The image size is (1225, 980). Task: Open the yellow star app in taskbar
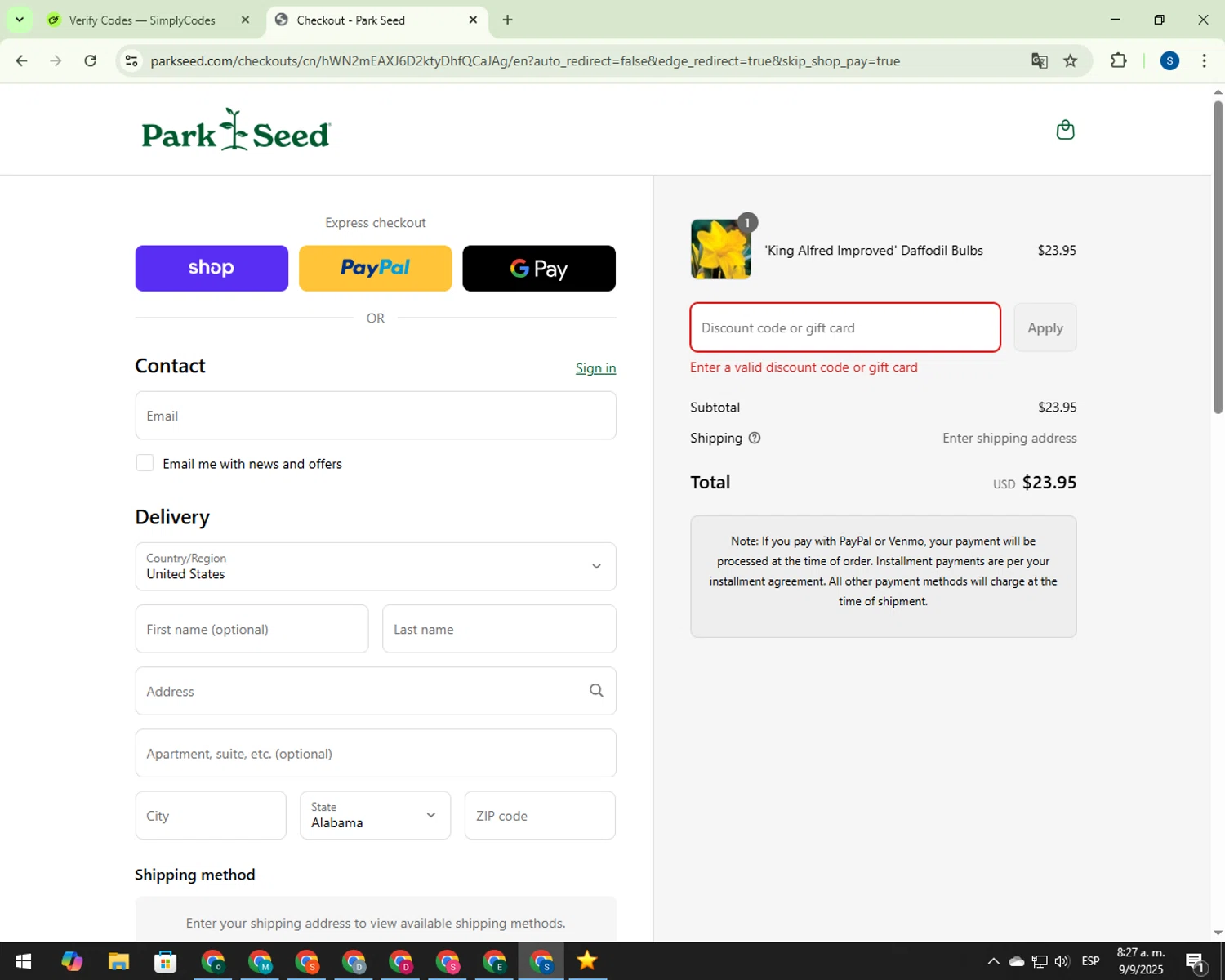587,961
